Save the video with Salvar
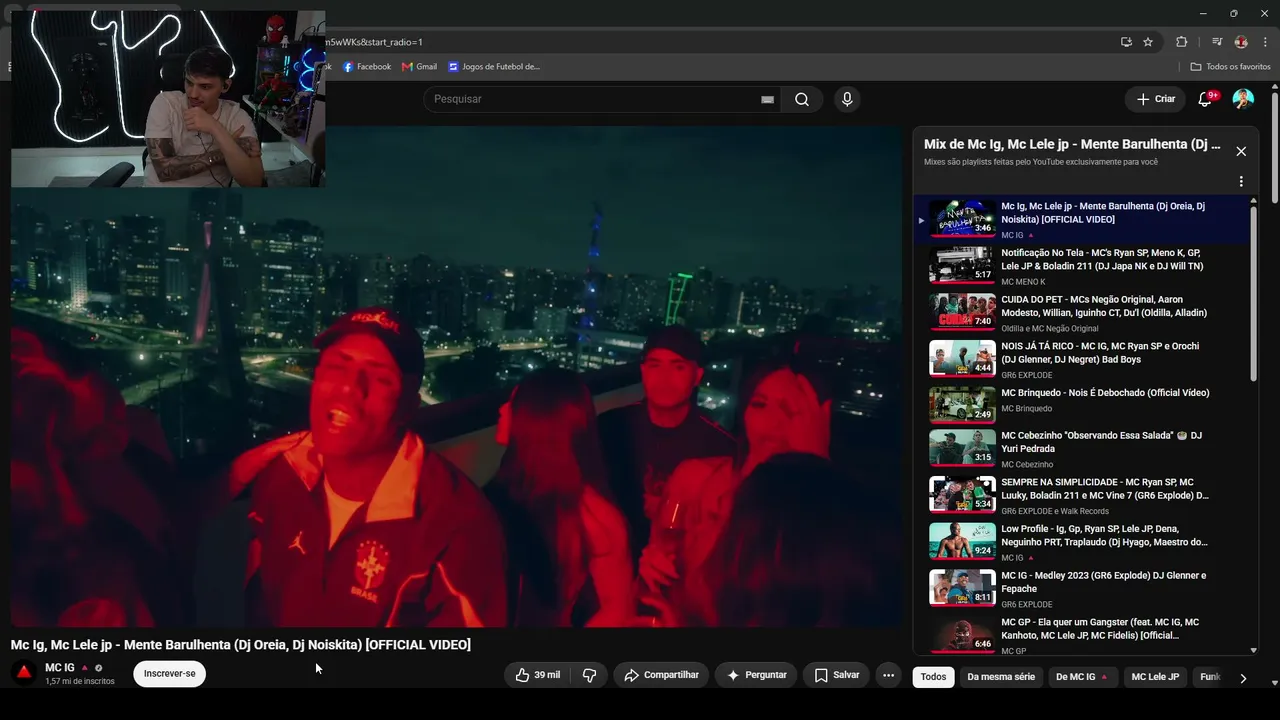 [837, 675]
